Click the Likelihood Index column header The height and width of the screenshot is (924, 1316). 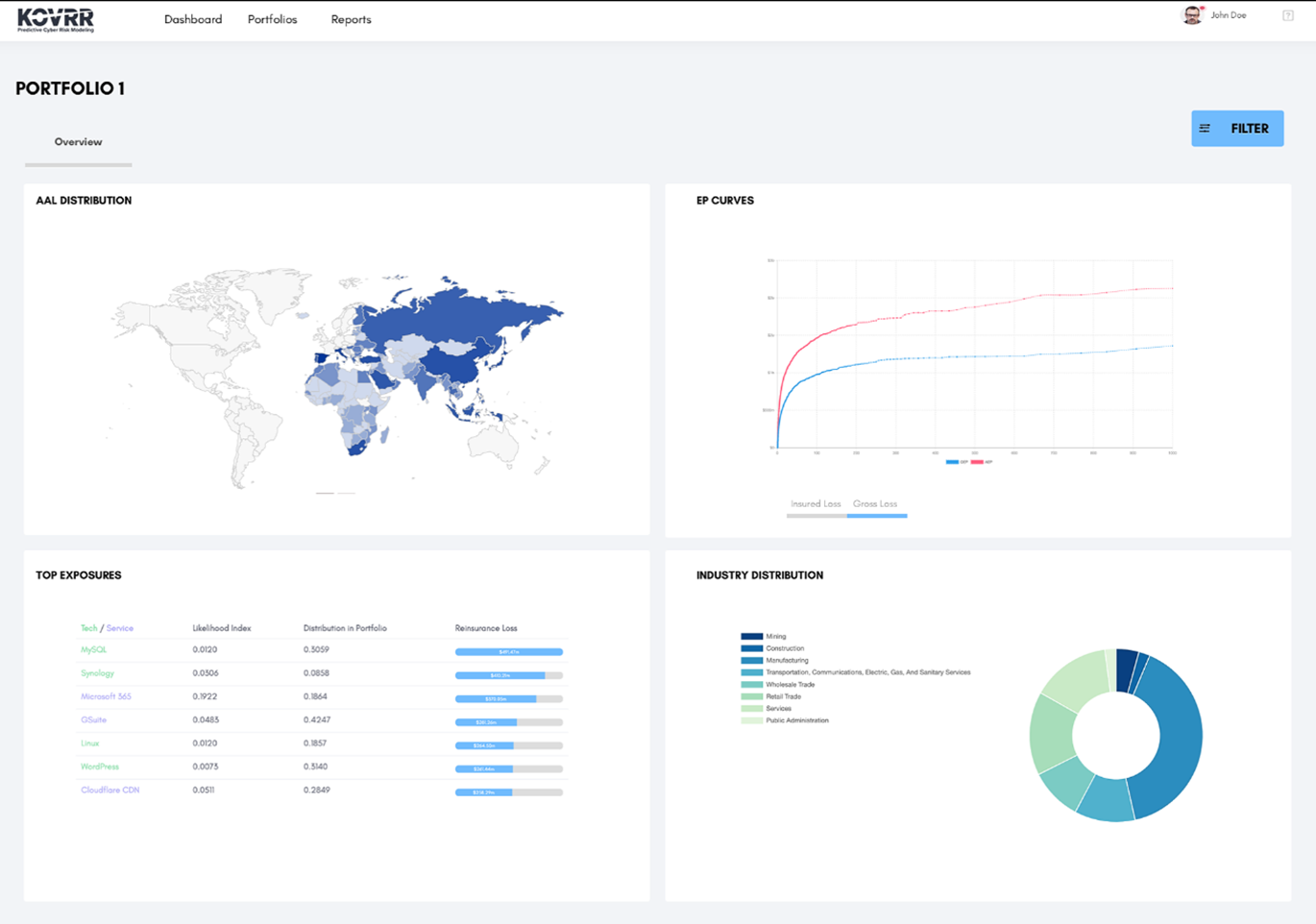pyautogui.click(x=222, y=628)
